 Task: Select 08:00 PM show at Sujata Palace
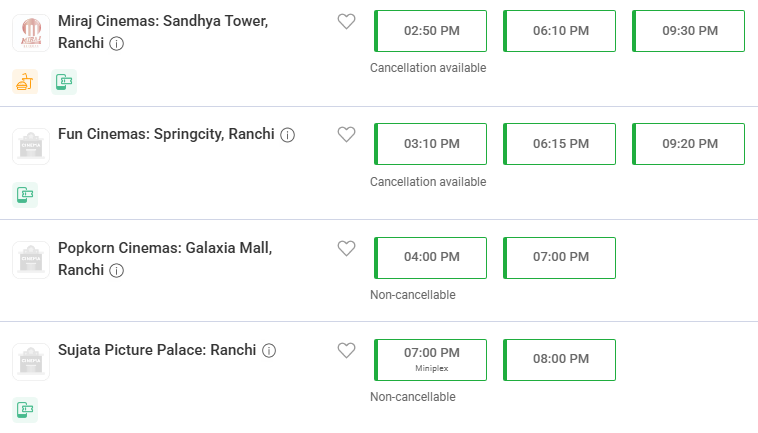(559, 360)
